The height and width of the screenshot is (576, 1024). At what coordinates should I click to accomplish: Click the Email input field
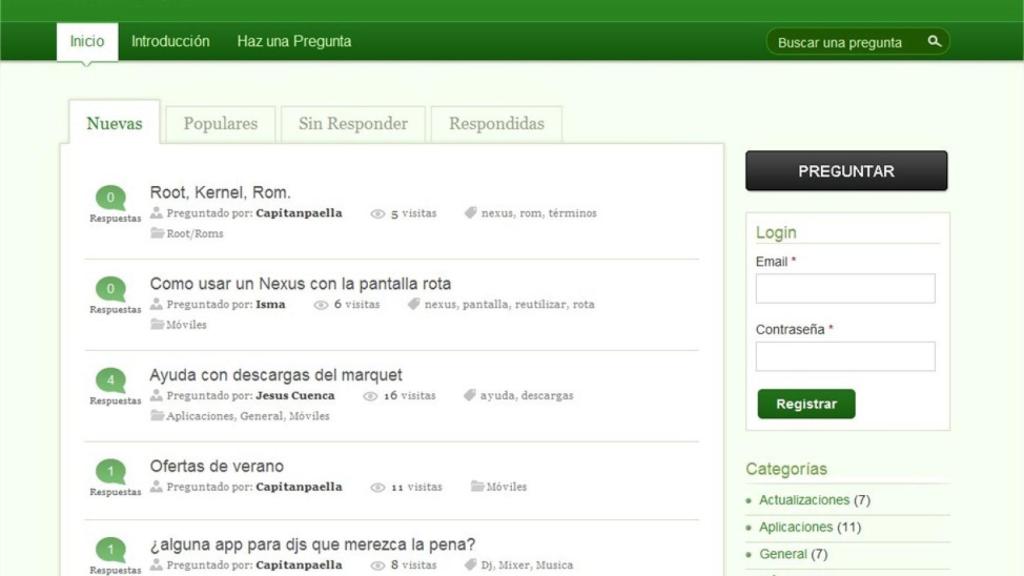click(x=845, y=288)
